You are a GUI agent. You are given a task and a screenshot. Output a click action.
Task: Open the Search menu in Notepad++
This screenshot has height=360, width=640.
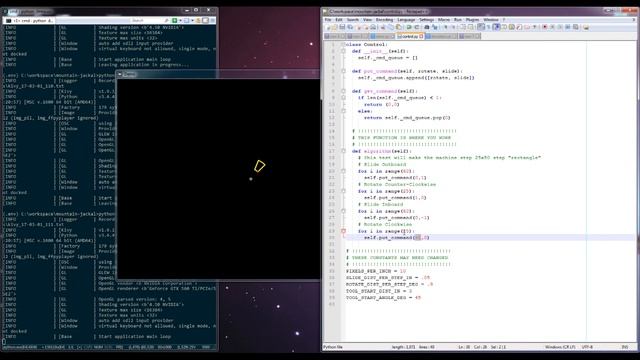tap(353, 20)
